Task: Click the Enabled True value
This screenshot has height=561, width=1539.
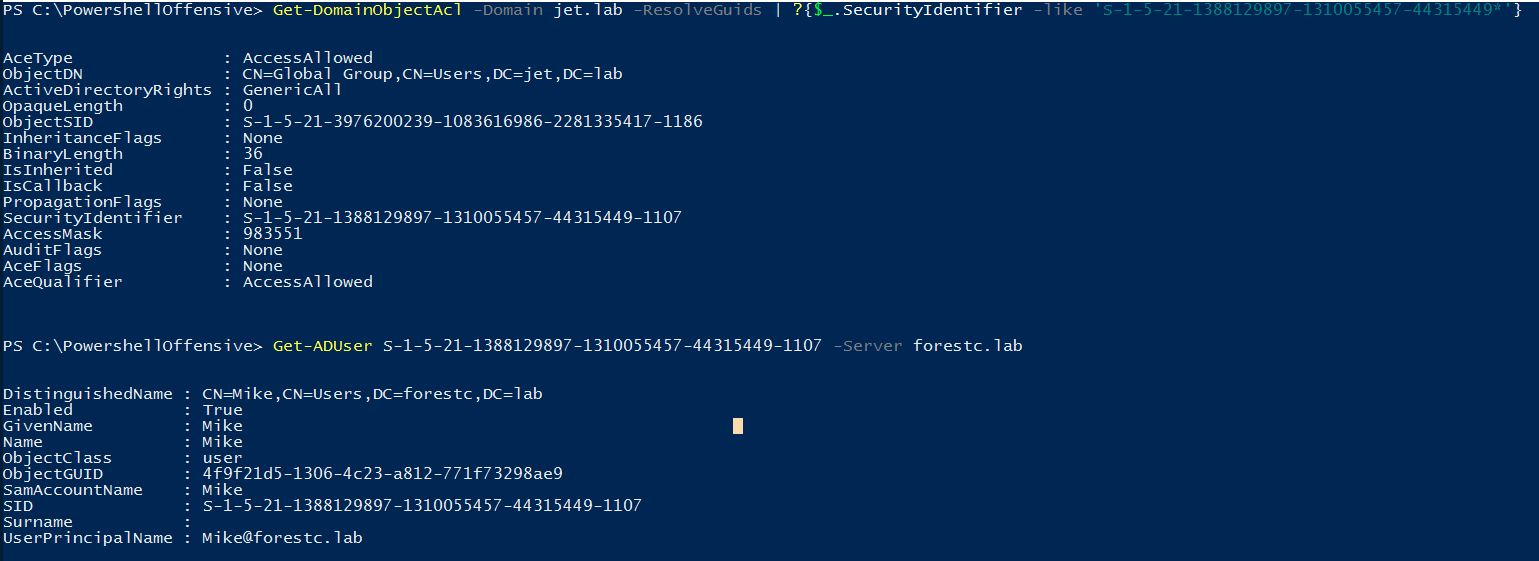Action: [x=222, y=410]
